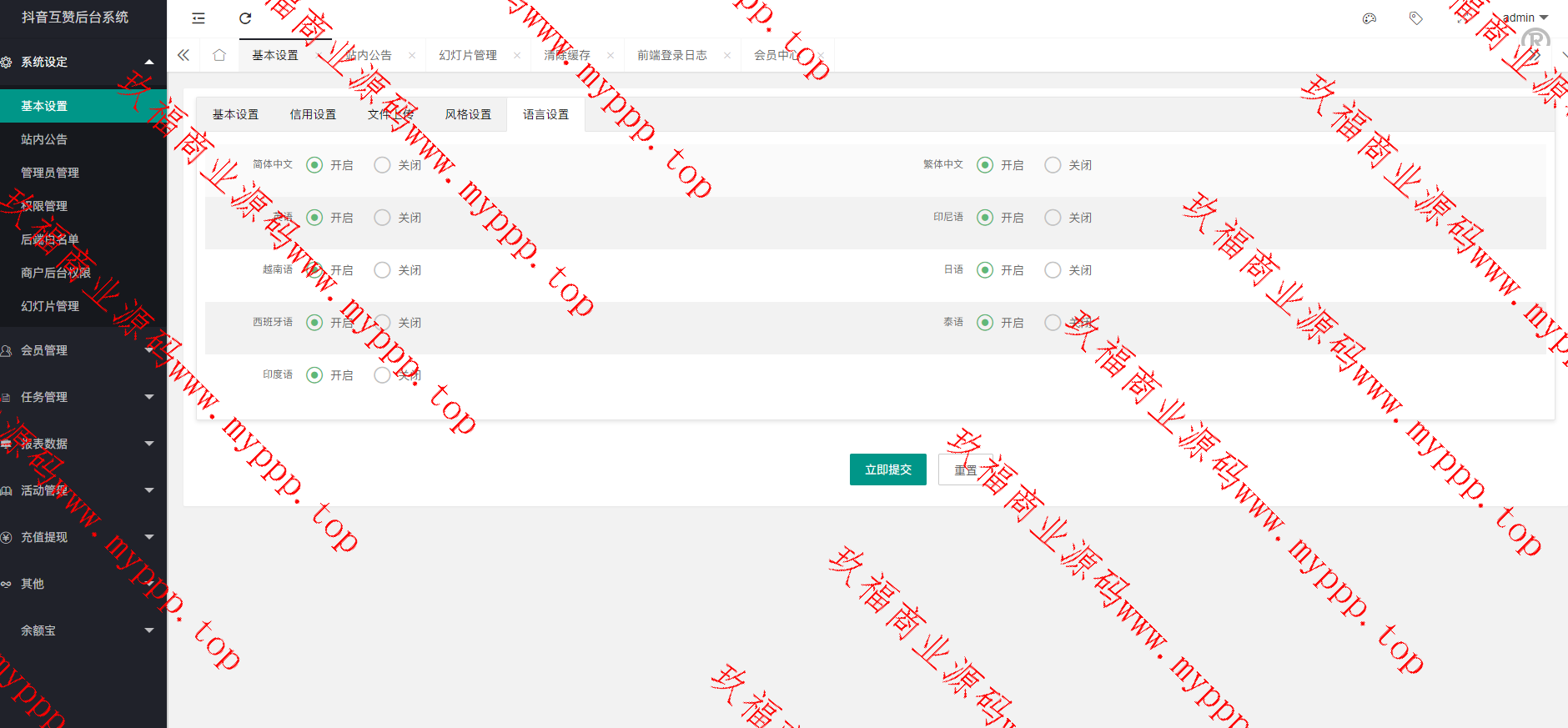Select 开启 for 日语
Viewport: 1568px width, 728px height.
click(985, 270)
